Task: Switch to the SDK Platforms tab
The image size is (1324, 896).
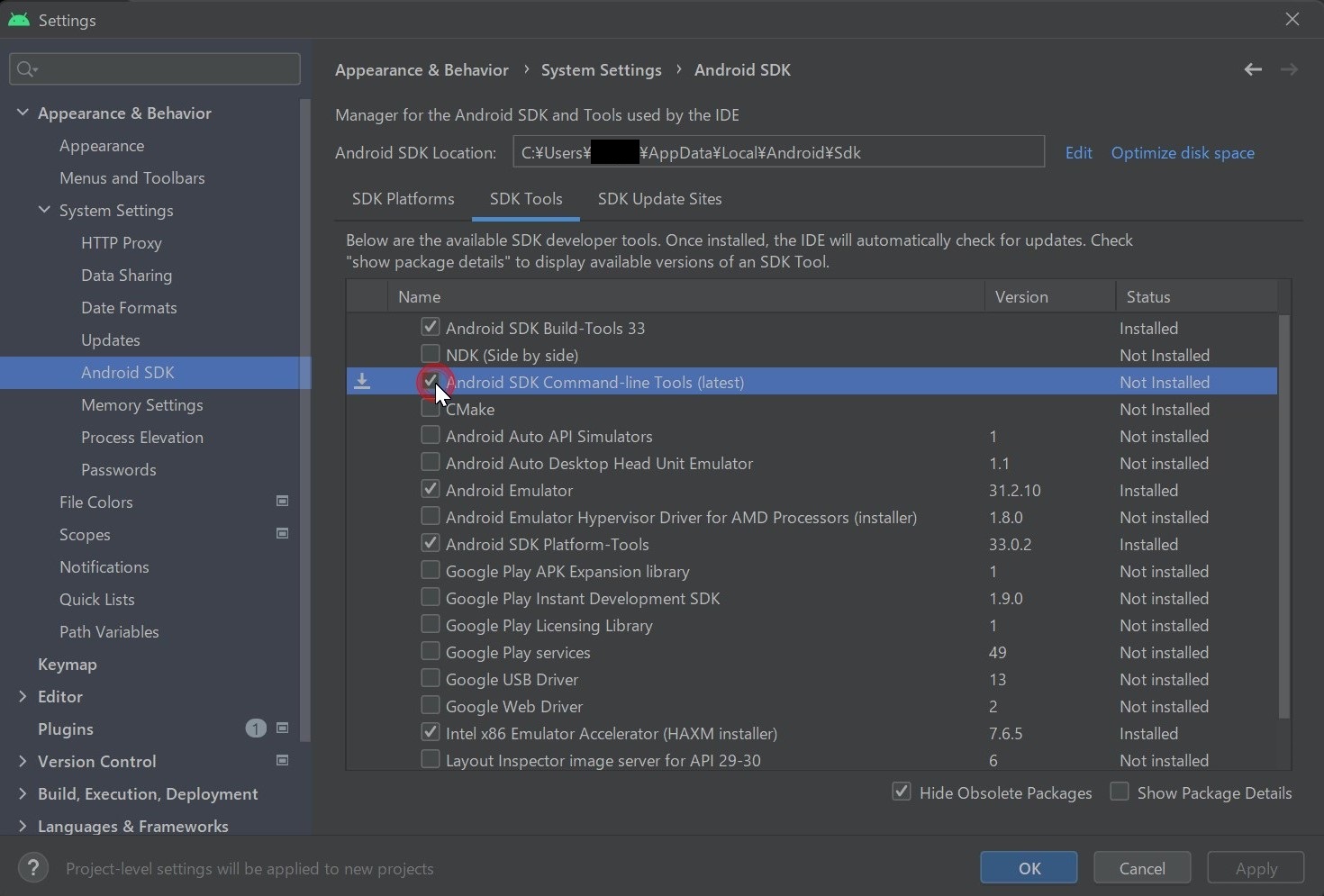Action: 403,199
